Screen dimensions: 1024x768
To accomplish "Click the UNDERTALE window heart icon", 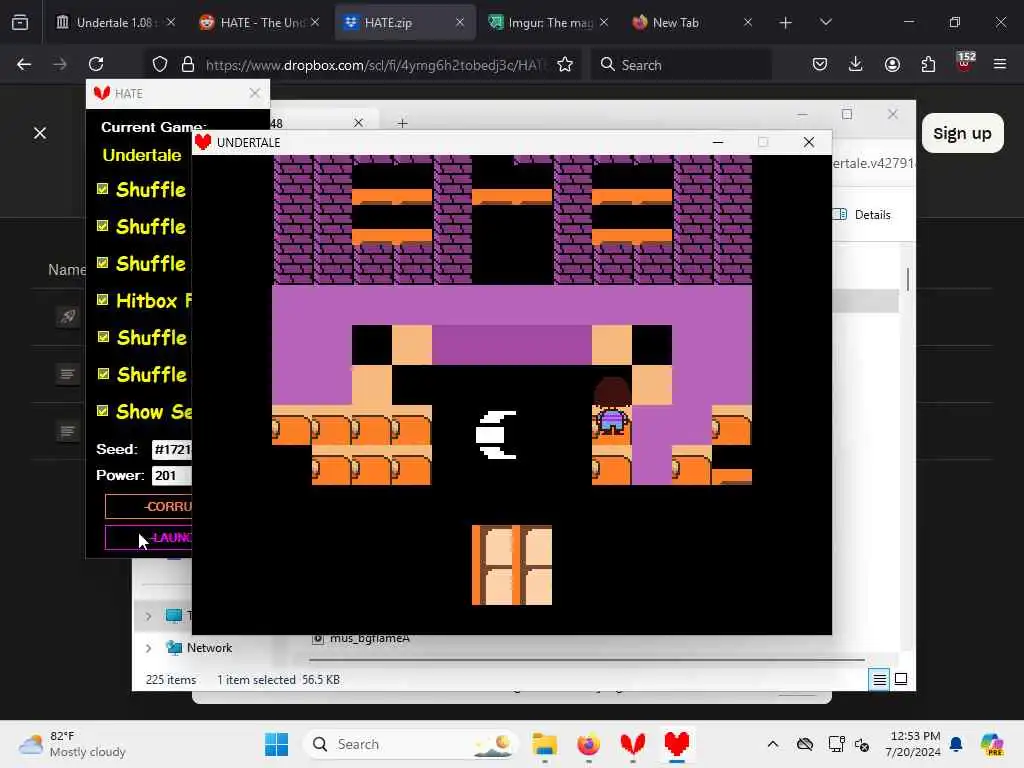I will tap(203, 142).
